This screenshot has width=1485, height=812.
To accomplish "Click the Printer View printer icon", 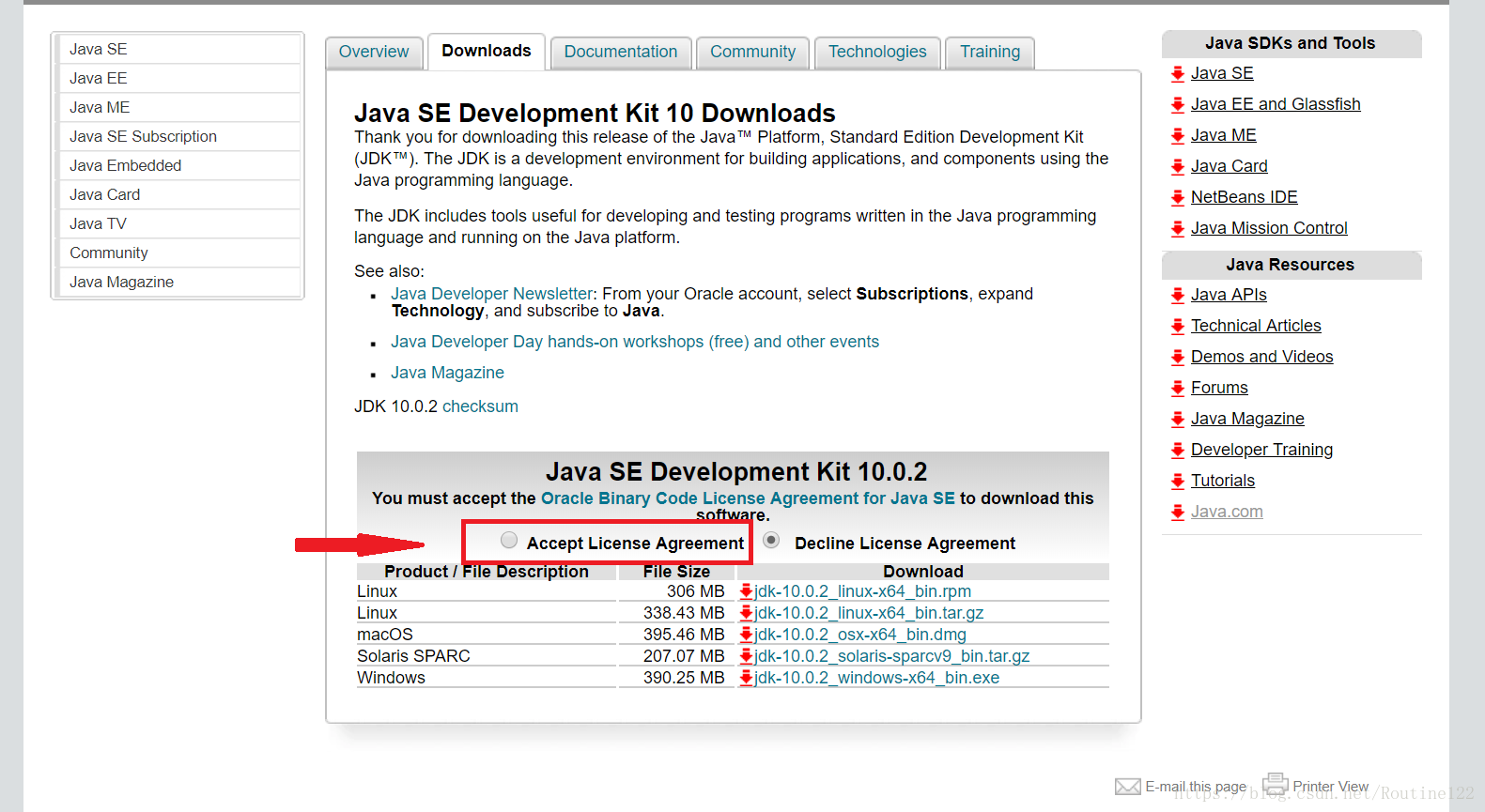I will point(1276,783).
